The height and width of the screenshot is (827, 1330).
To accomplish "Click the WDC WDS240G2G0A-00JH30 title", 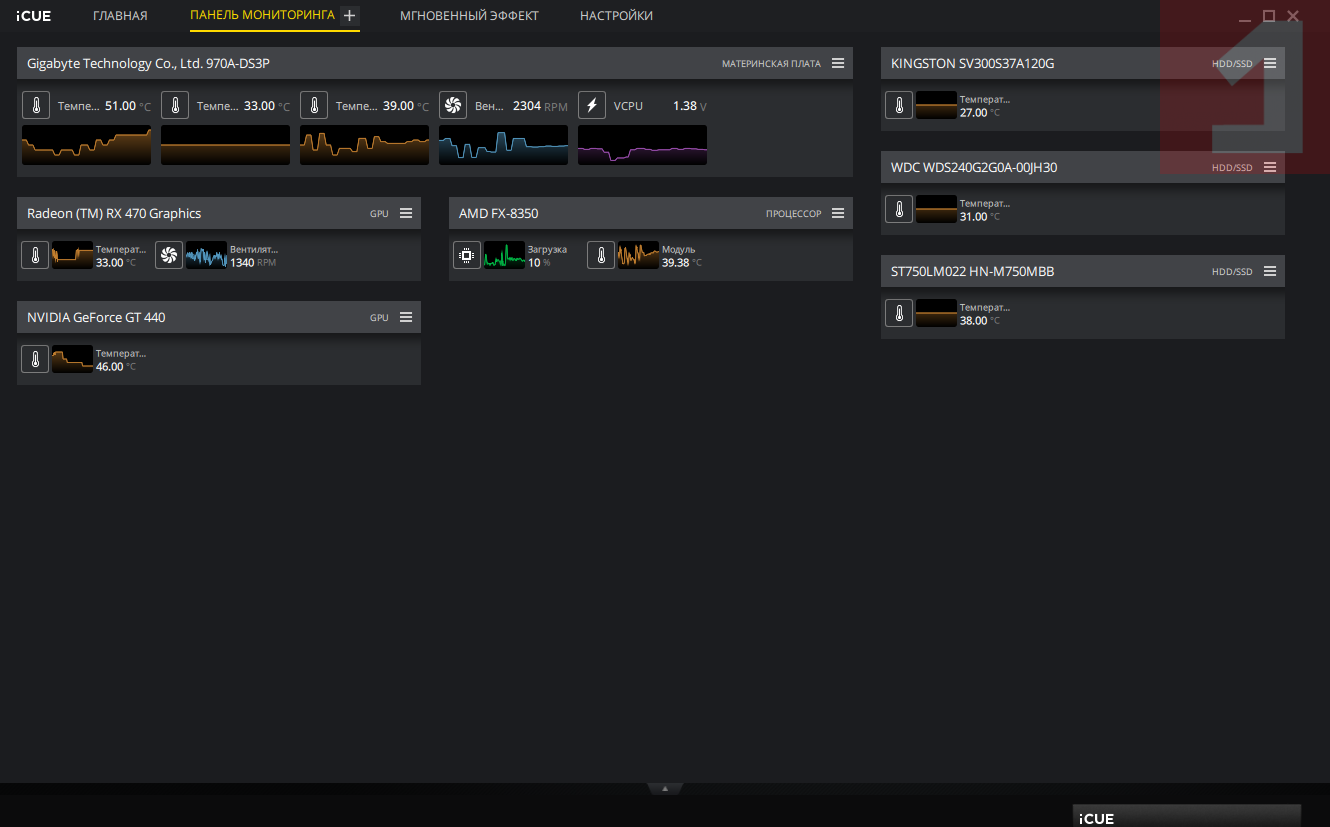I will 974,167.
